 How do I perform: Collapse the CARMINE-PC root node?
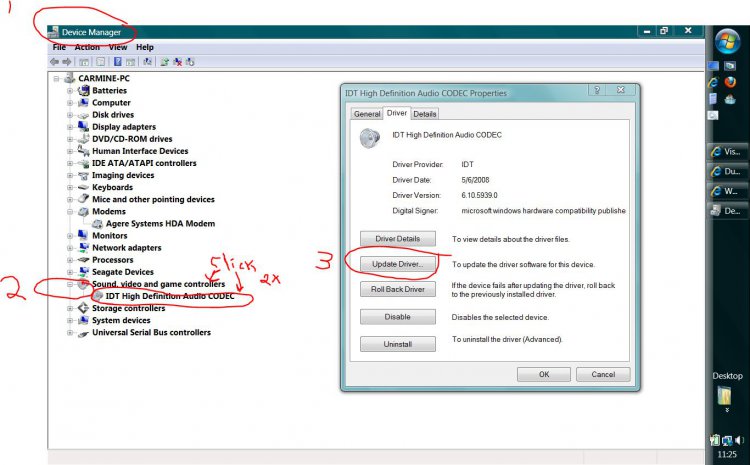coord(56,78)
